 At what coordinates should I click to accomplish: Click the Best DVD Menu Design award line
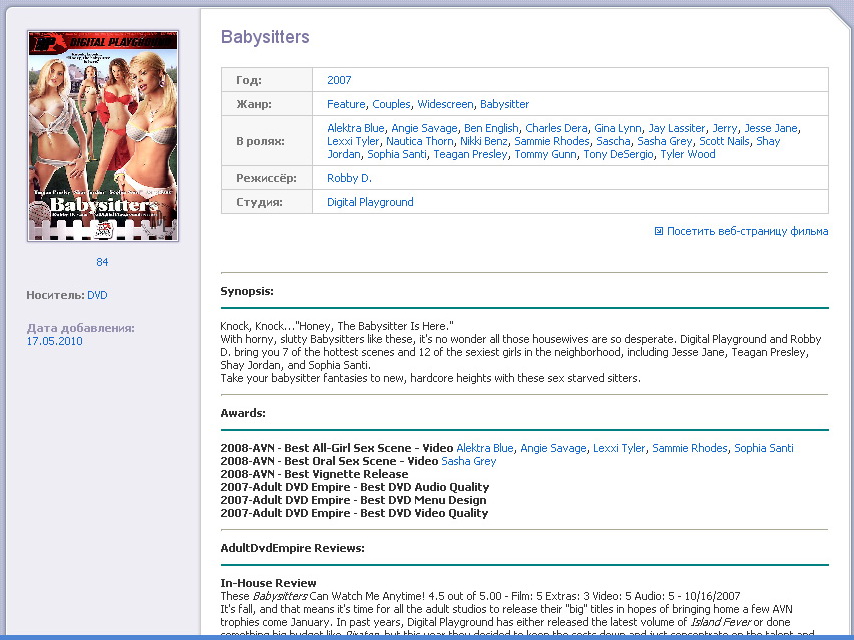click(353, 501)
